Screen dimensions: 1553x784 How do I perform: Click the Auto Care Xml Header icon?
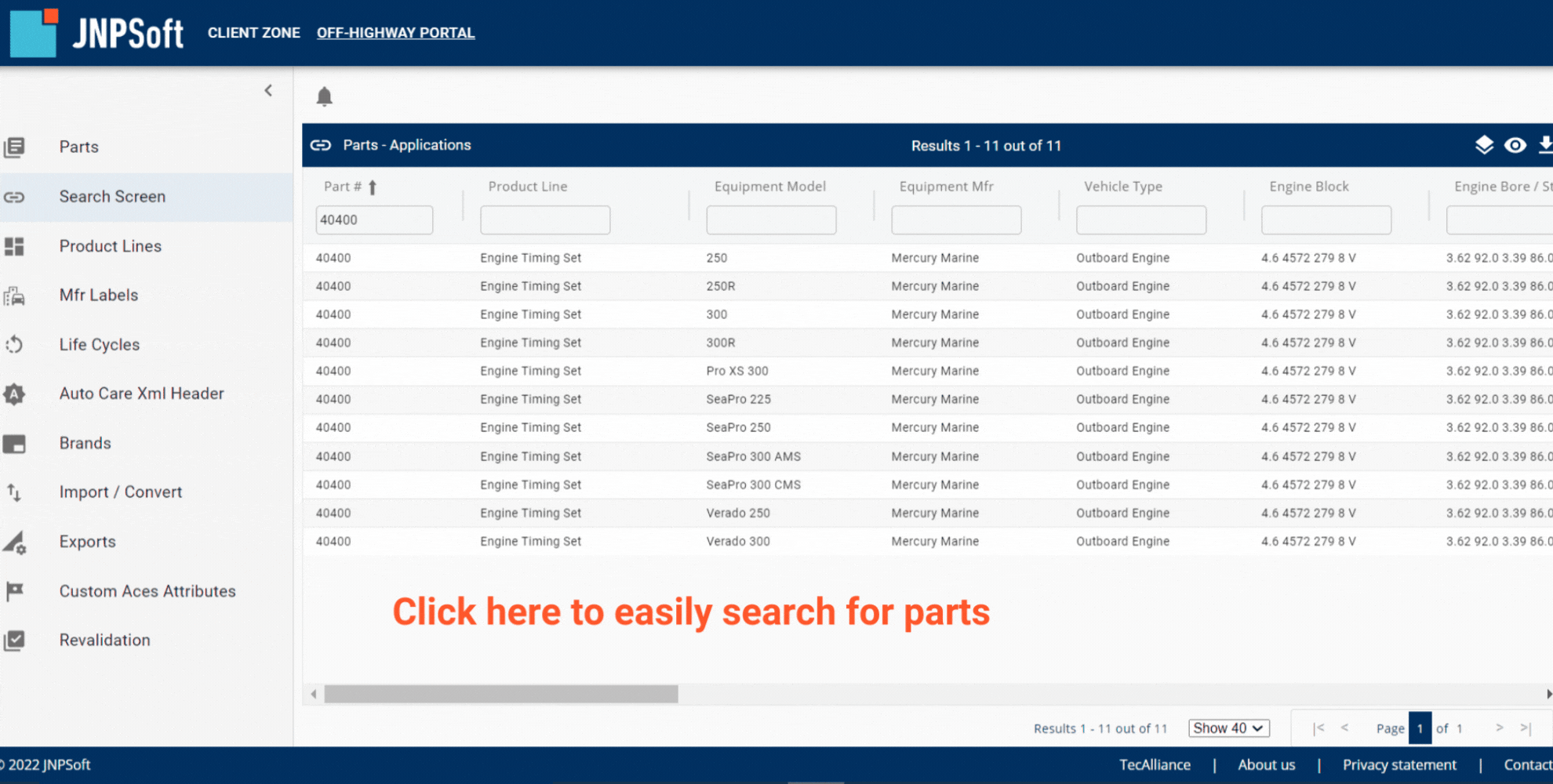(x=14, y=394)
